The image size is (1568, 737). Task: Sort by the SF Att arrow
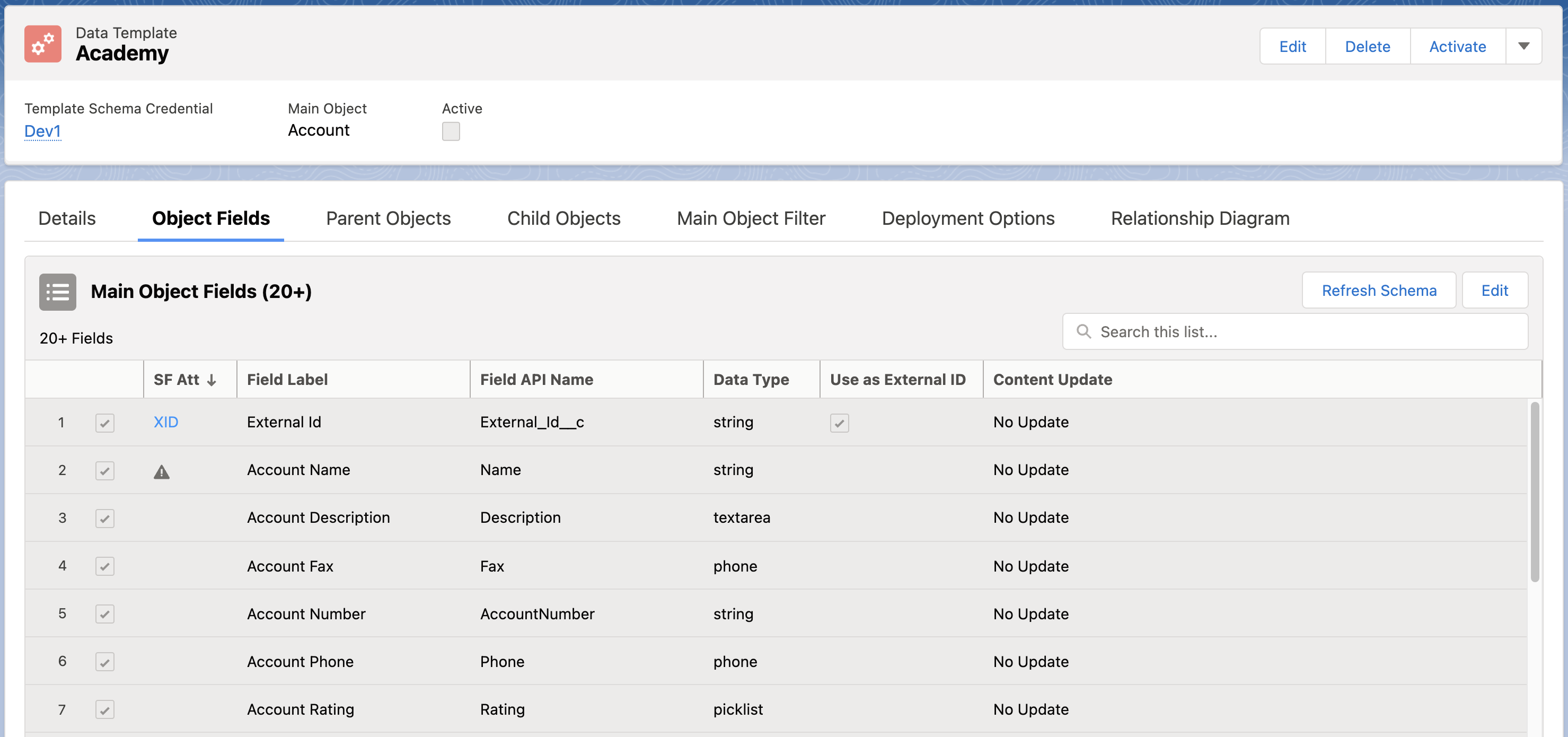pos(211,380)
